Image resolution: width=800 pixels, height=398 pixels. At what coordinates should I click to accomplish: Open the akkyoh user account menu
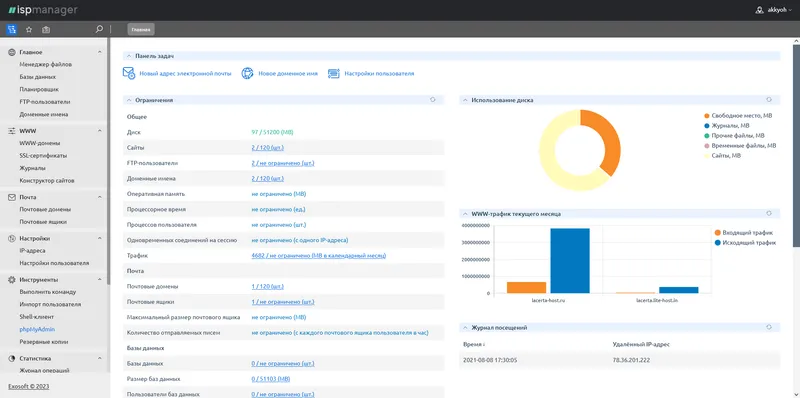(774, 10)
